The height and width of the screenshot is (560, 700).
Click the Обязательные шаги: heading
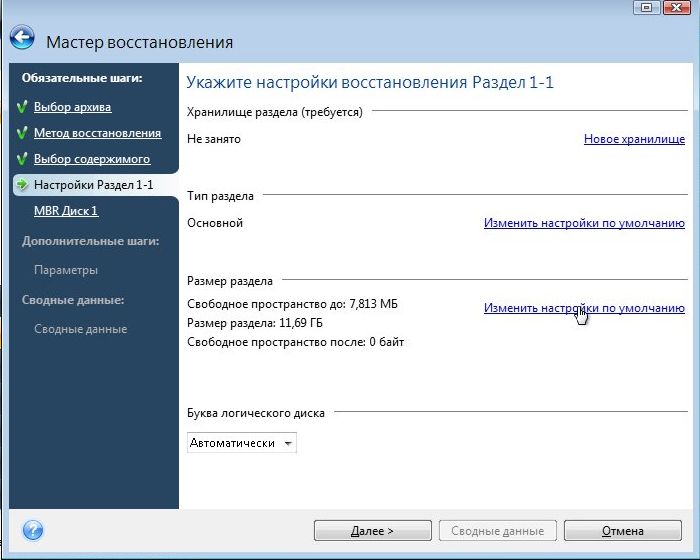click(x=82, y=78)
